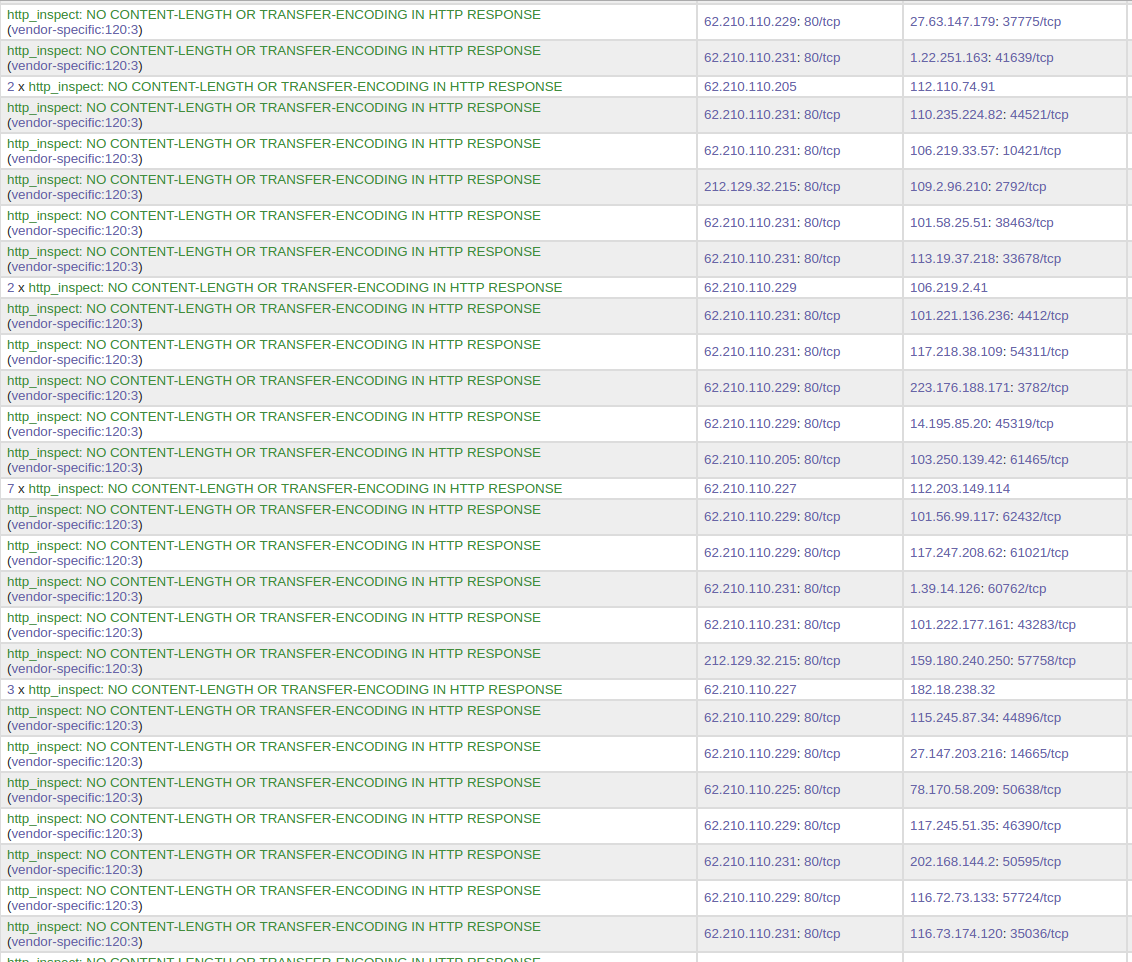
Task: Open destination 14.195.85.20: 45319/tcp
Action: tap(981, 424)
